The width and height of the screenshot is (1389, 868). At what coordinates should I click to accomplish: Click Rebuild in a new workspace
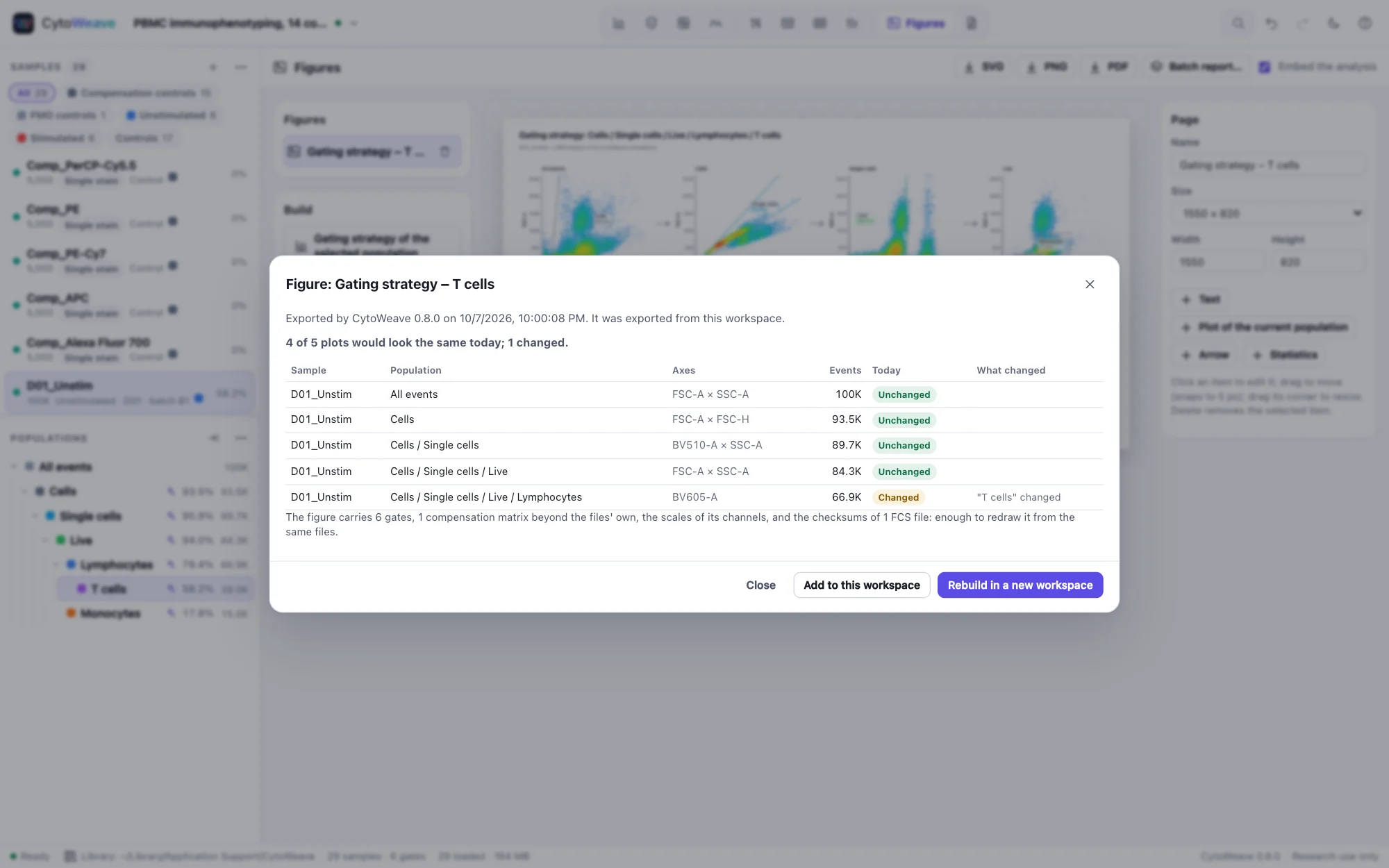(1020, 585)
